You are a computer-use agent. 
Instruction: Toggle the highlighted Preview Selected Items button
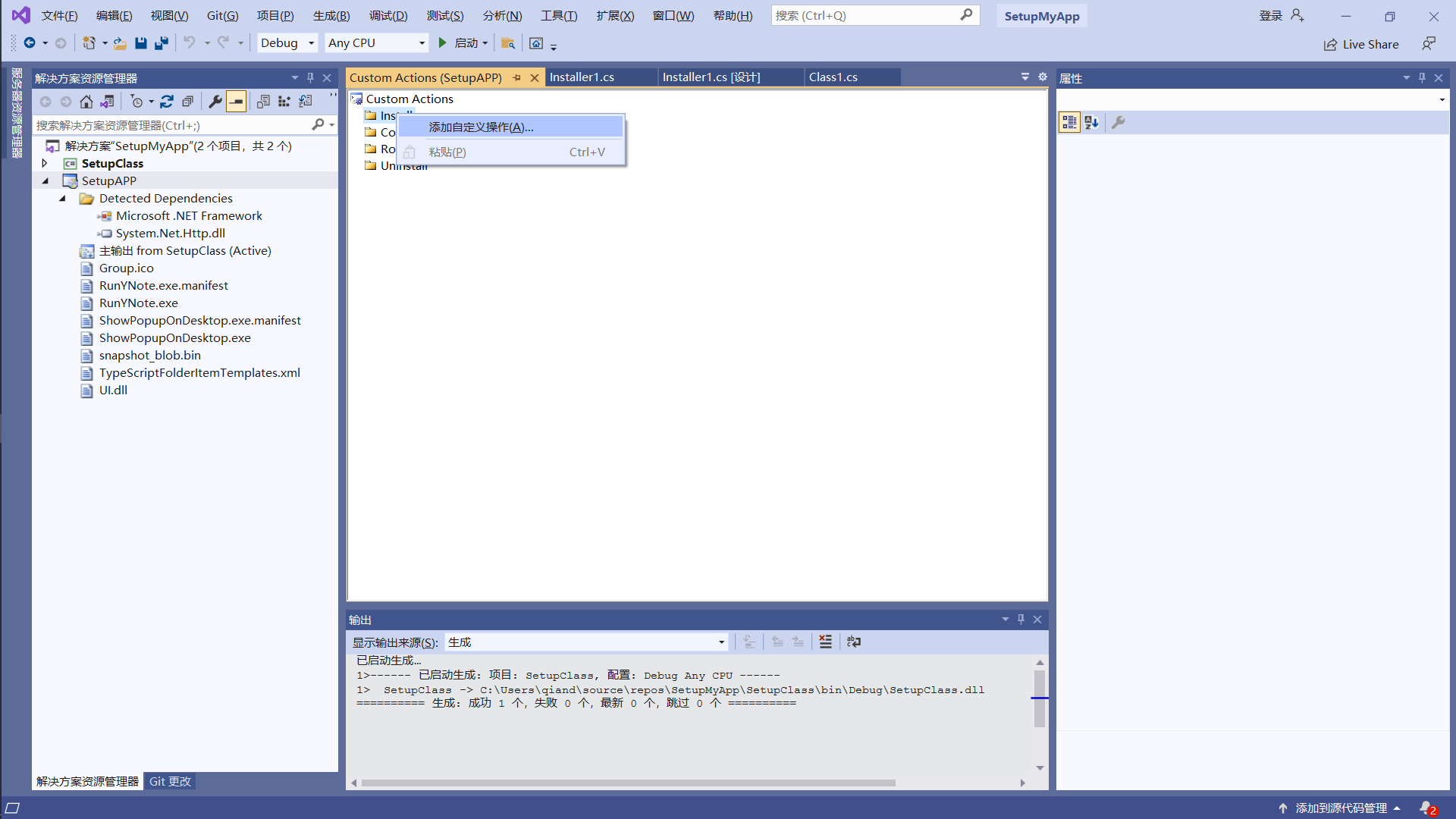point(237,102)
